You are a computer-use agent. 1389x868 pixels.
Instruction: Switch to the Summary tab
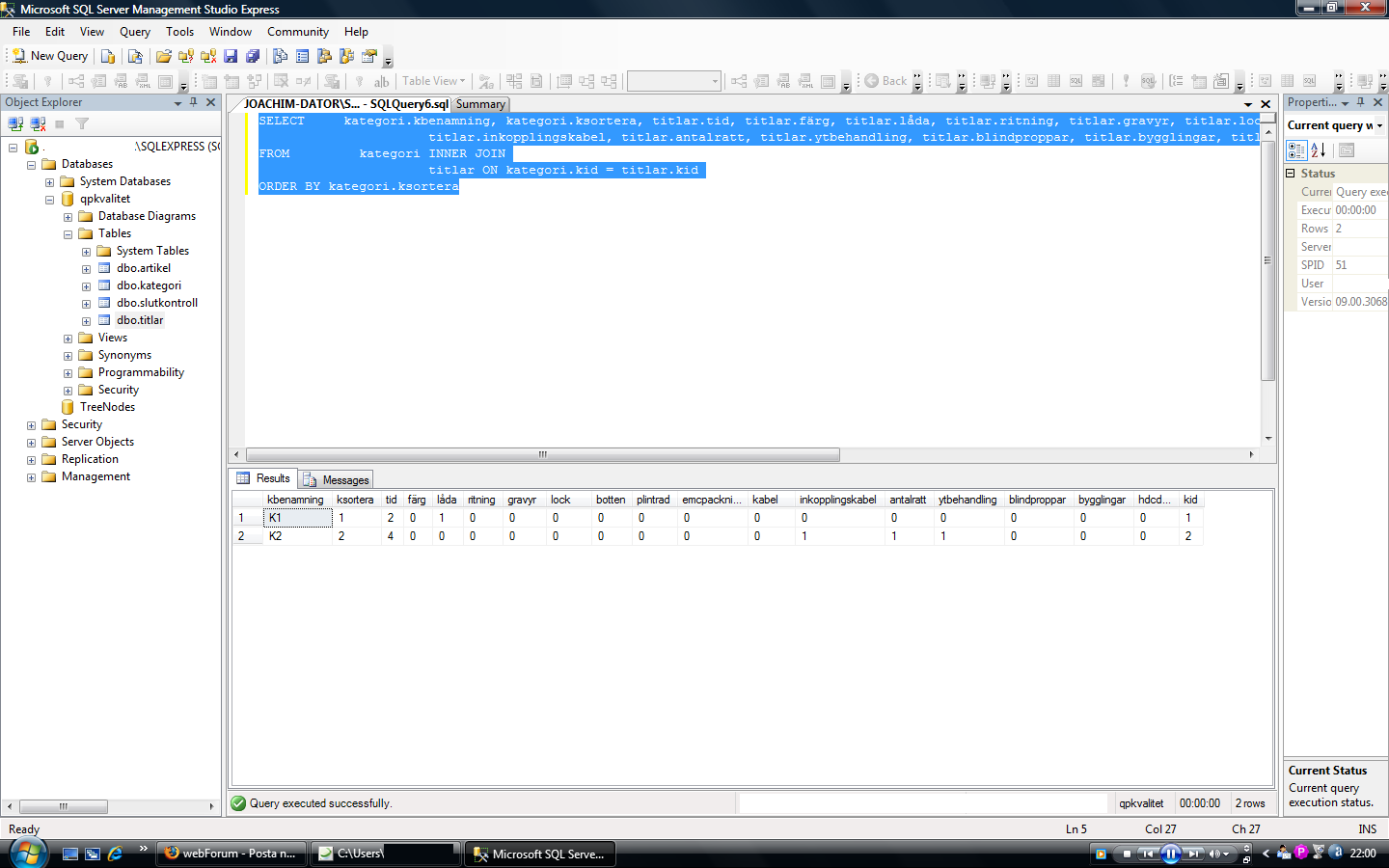[480, 104]
